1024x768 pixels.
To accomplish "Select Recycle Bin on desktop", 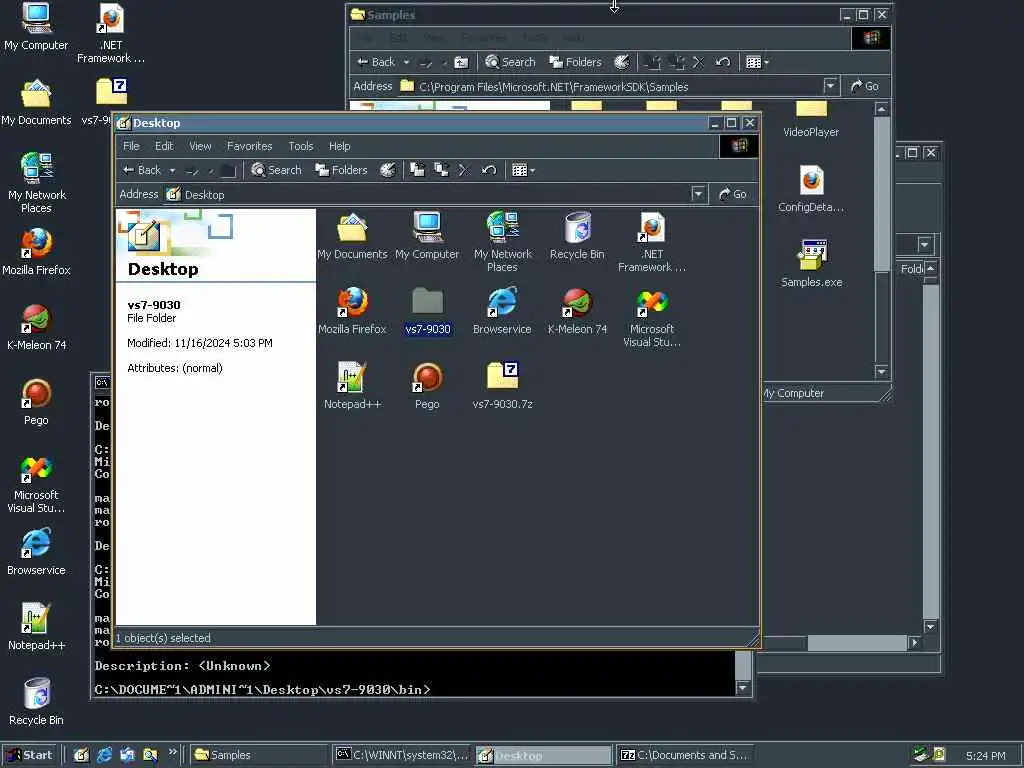I will [37, 703].
